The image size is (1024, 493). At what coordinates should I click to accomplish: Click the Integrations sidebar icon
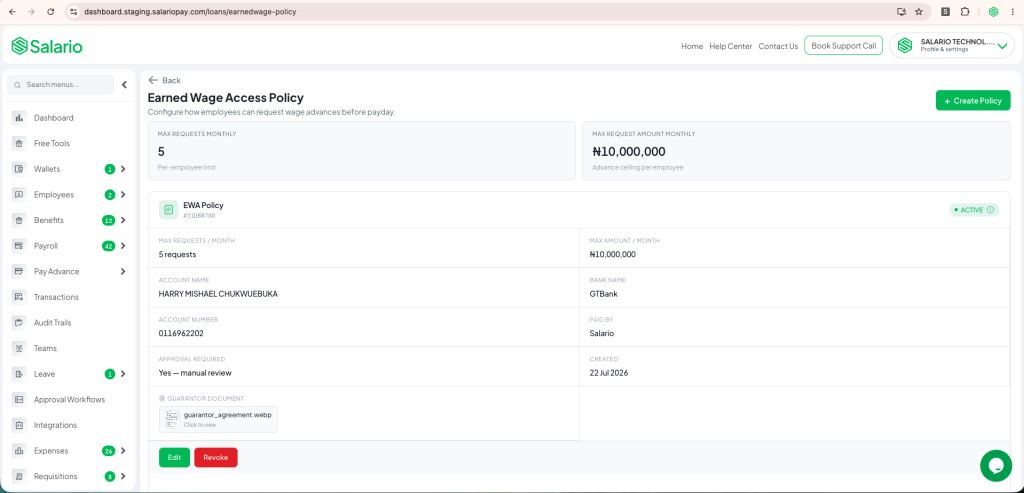point(19,425)
